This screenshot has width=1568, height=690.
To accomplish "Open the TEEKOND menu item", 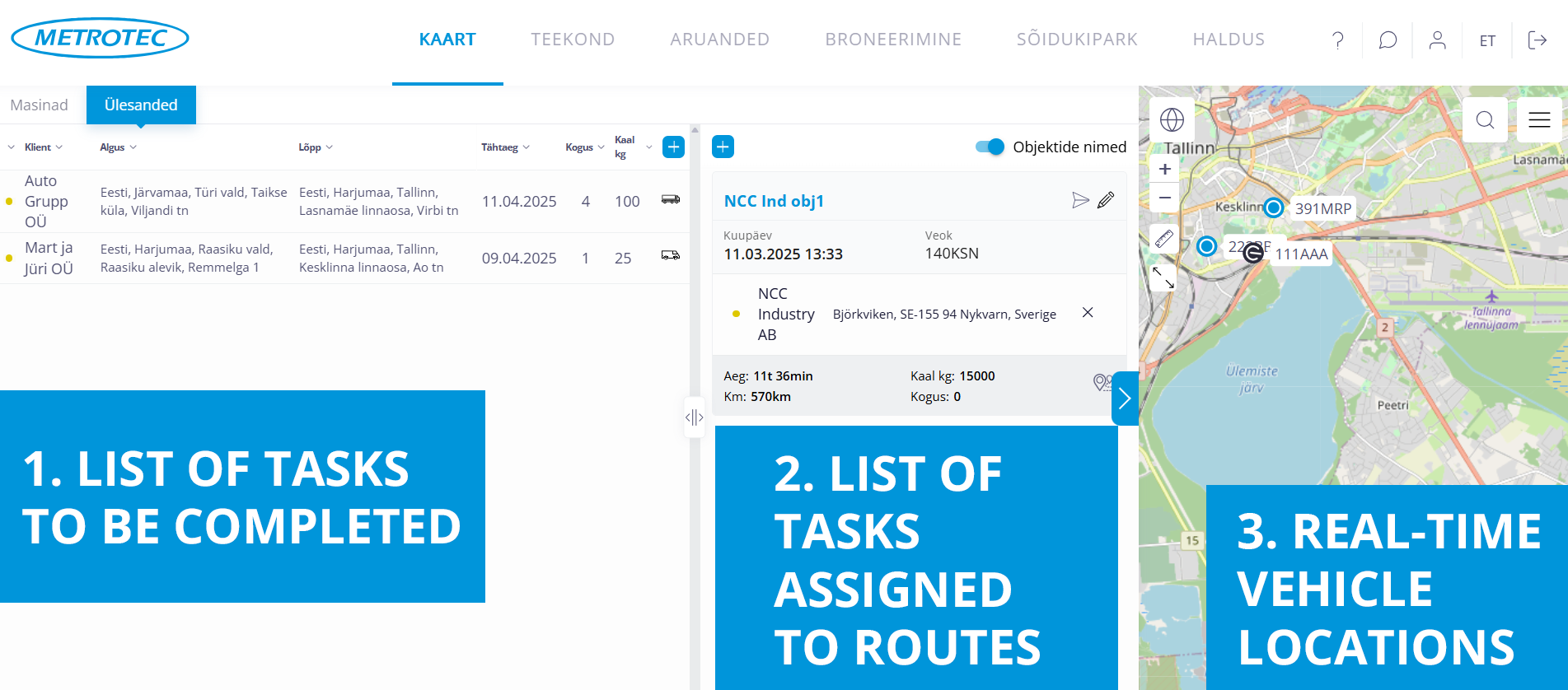I will [x=573, y=40].
